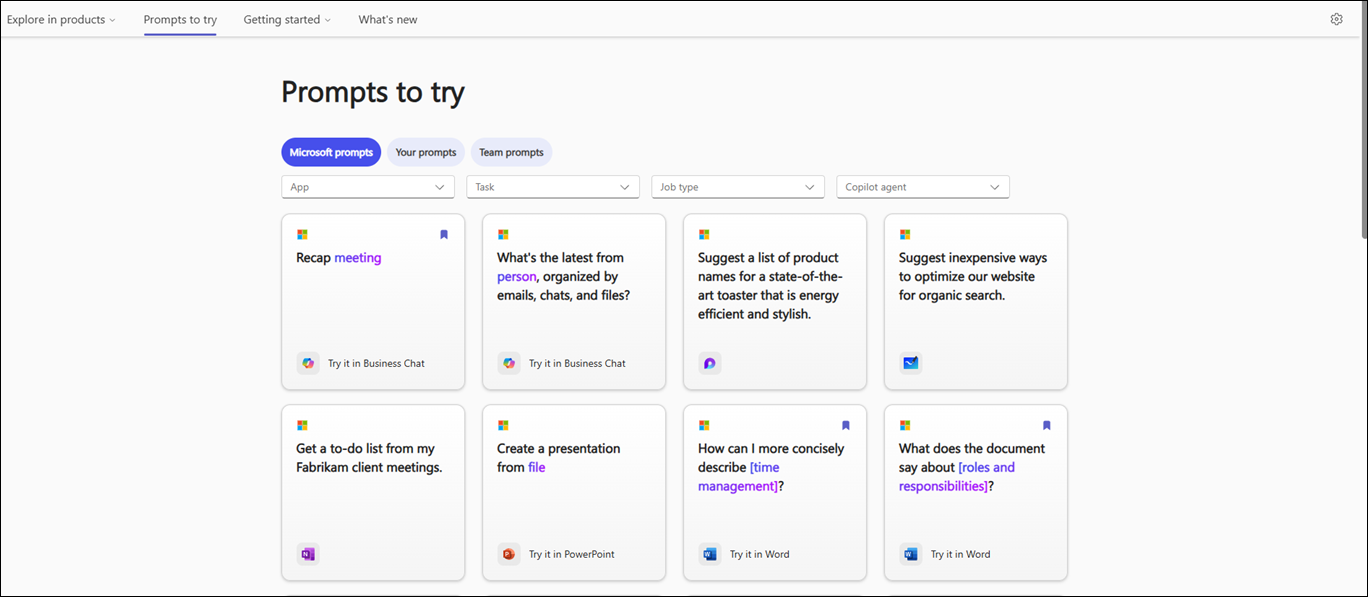Image resolution: width=1368 pixels, height=597 pixels.
Task: Unsave the roles and responsibilities prompt bookmark
Action: click(x=1046, y=425)
